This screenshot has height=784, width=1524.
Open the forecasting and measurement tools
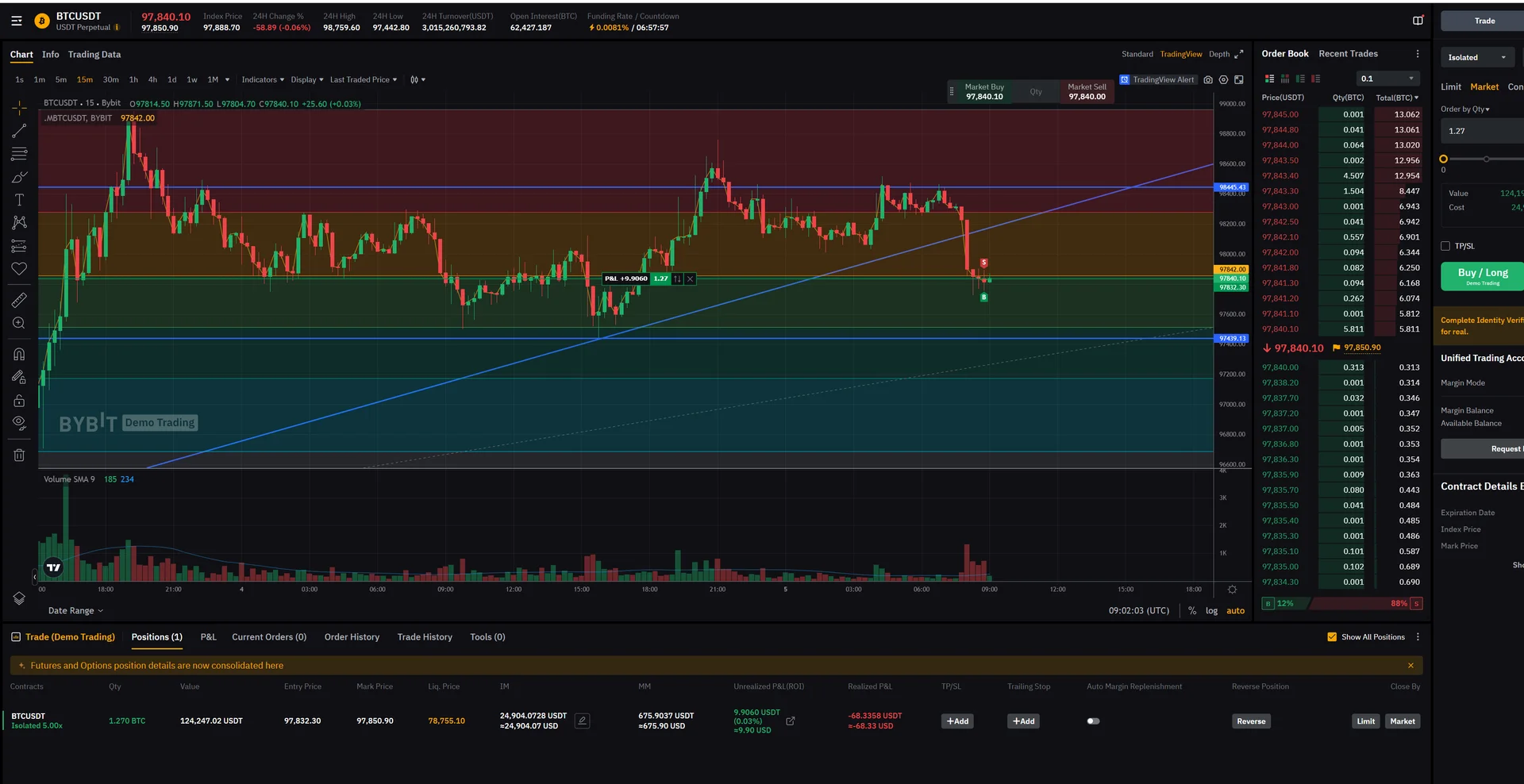tap(19, 246)
